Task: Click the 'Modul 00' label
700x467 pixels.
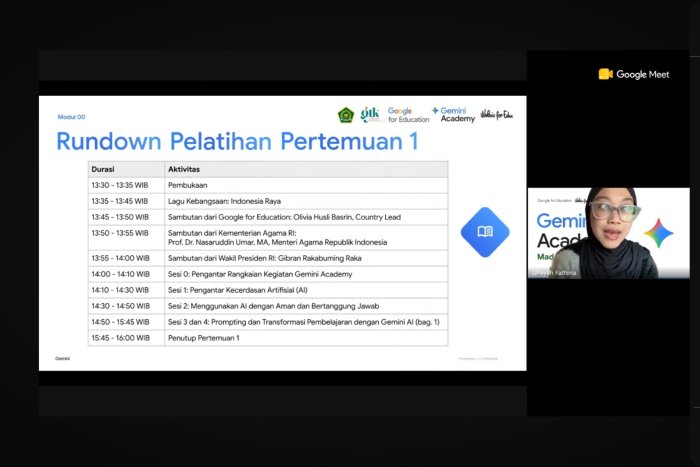Action: tap(71, 117)
